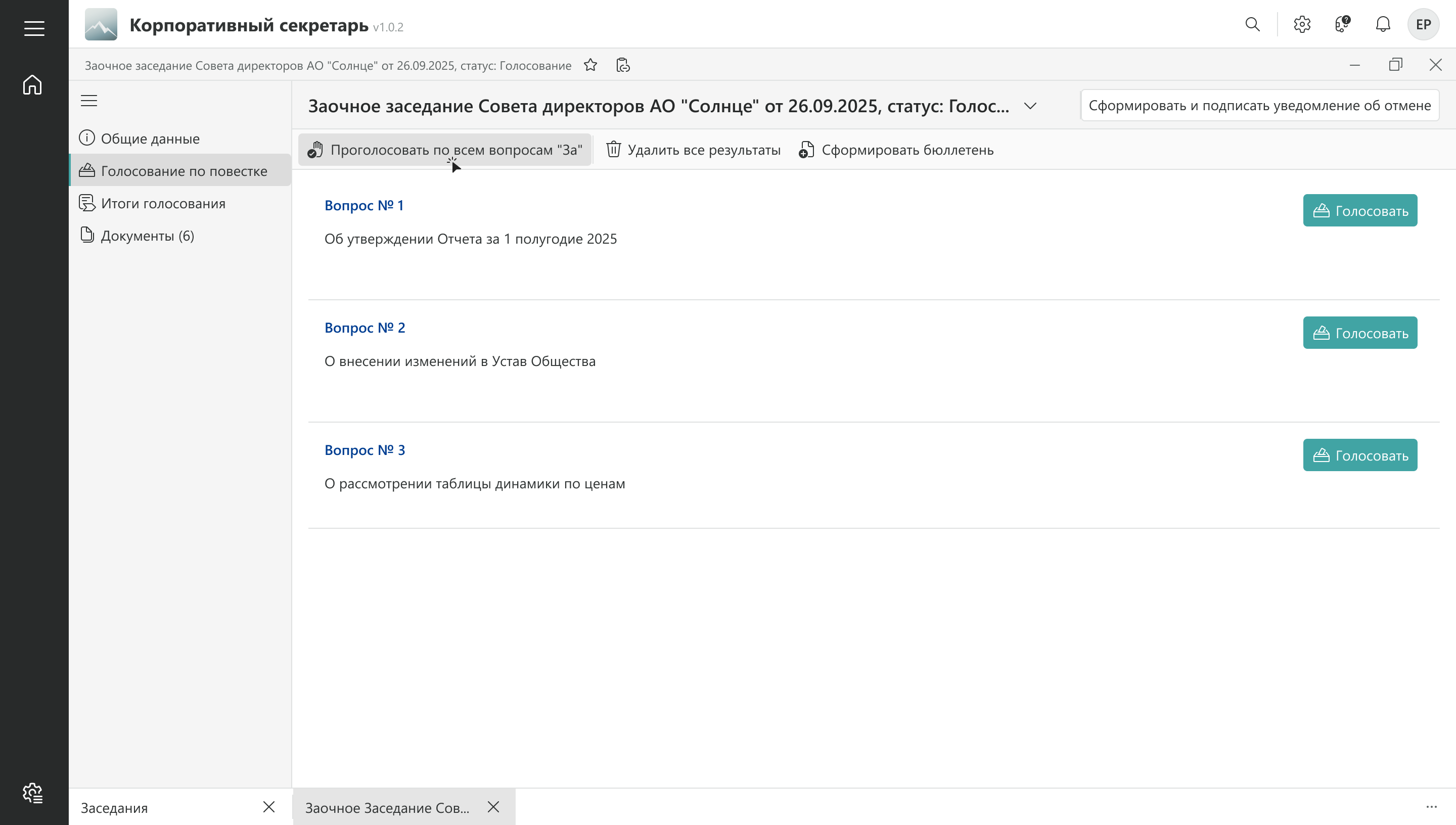Open the EP user profile menu

(1423, 24)
